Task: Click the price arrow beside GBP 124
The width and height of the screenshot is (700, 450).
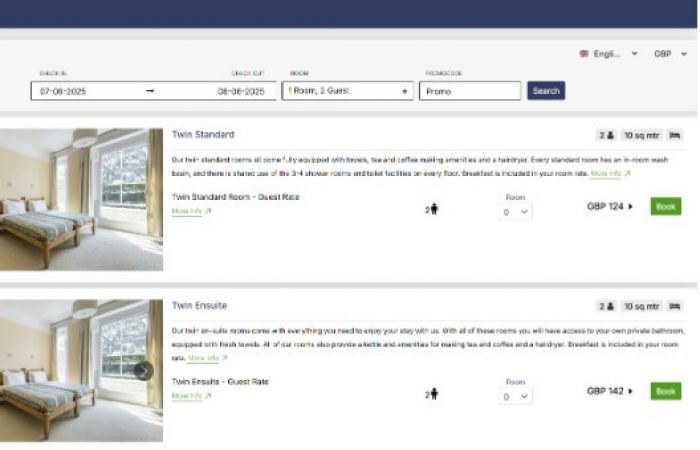Action: coord(631,207)
